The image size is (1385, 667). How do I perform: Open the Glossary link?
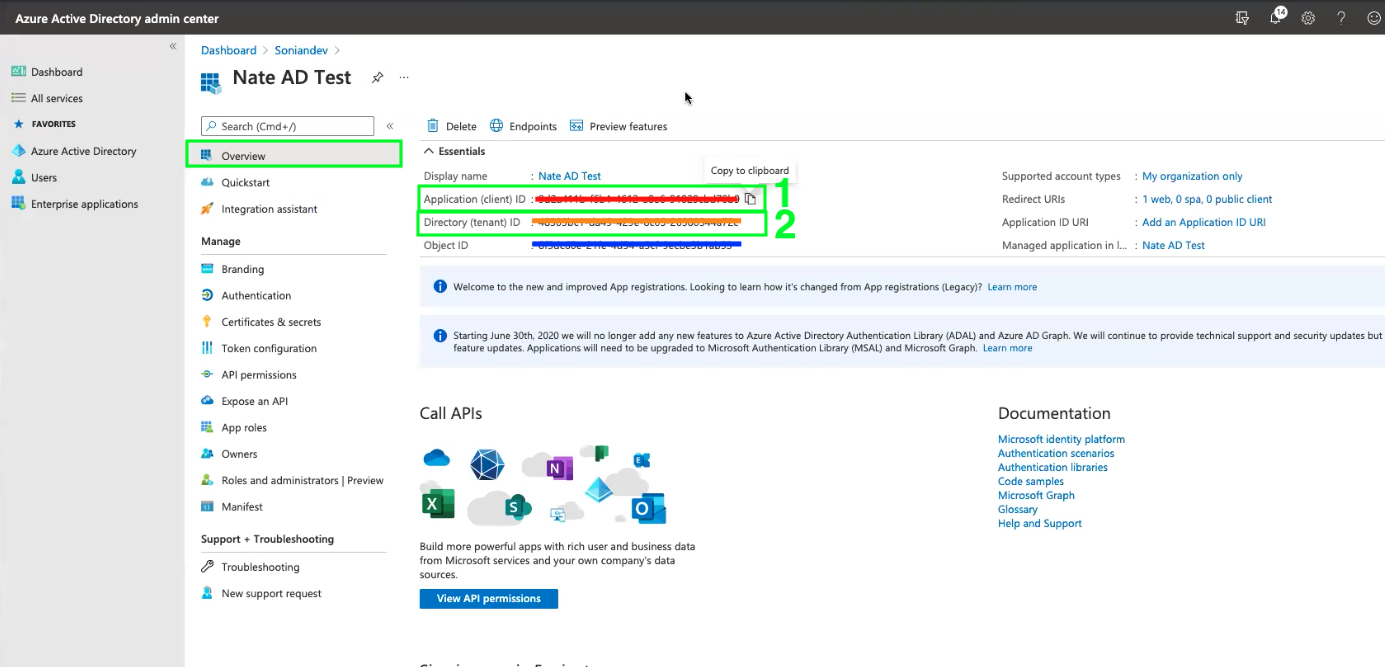click(1018, 509)
